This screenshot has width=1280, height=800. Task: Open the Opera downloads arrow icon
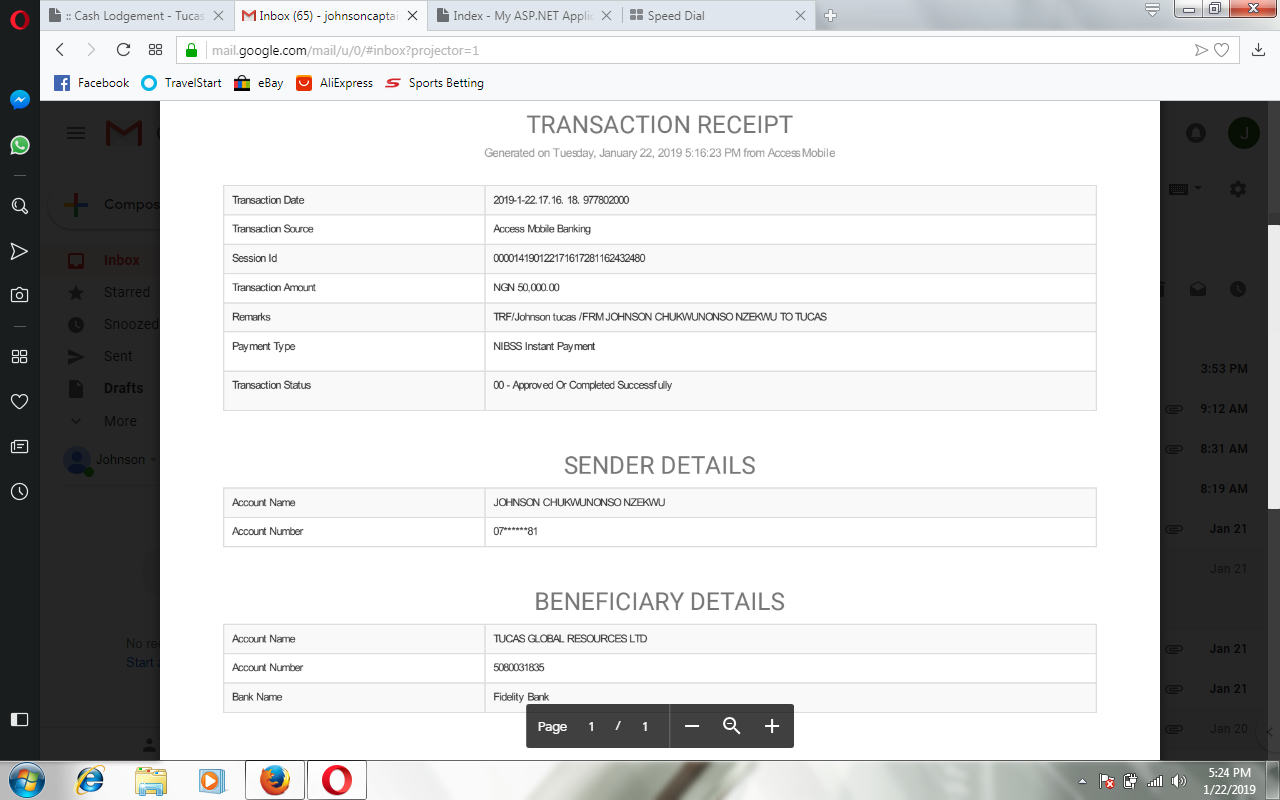[x=1258, y=50]
